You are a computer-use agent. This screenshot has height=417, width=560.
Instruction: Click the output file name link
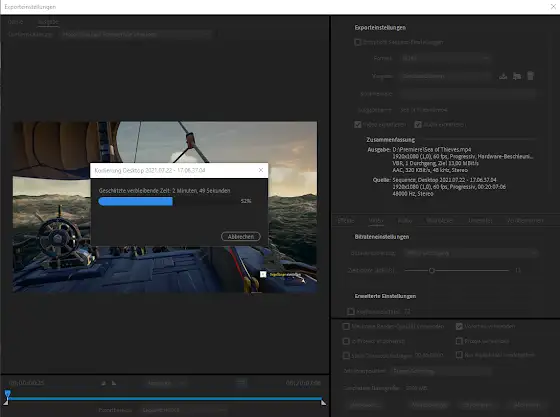pyautogui.click(x=424, y=110)
